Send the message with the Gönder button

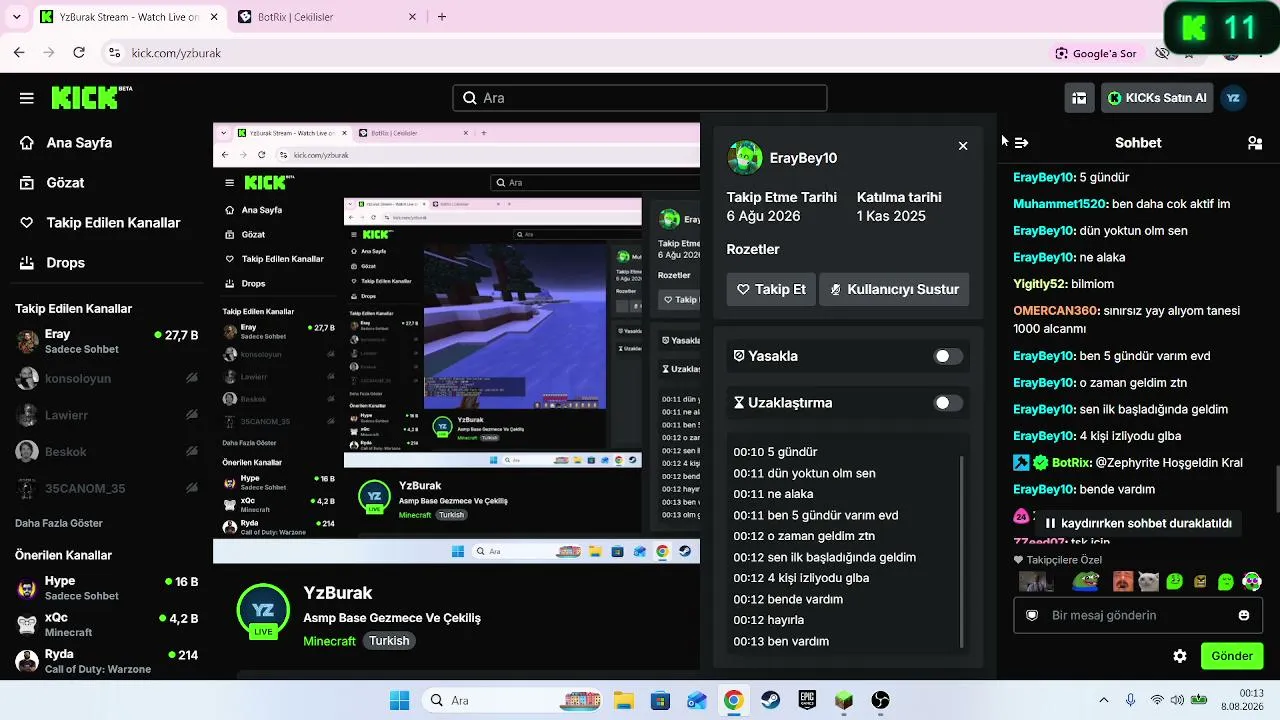tap(1232, 656)
